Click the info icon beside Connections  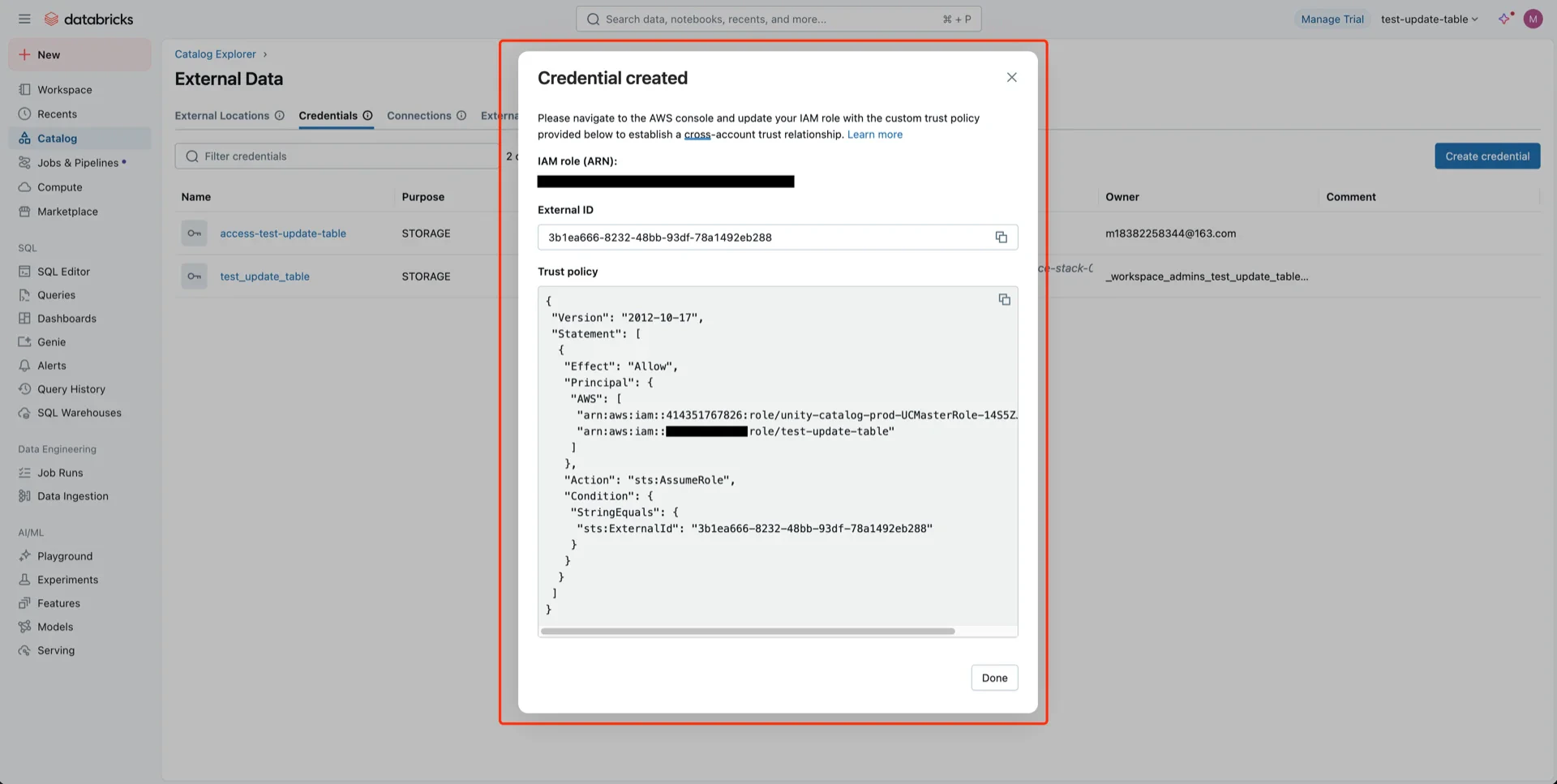pyautogui.click(x=461, y=116)
